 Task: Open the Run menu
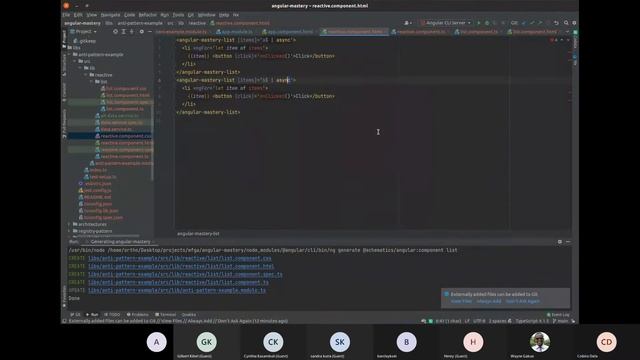164,15
